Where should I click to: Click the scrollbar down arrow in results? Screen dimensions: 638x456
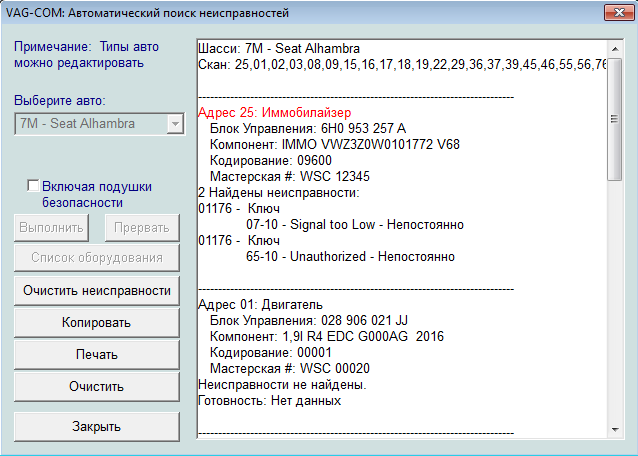614,429
